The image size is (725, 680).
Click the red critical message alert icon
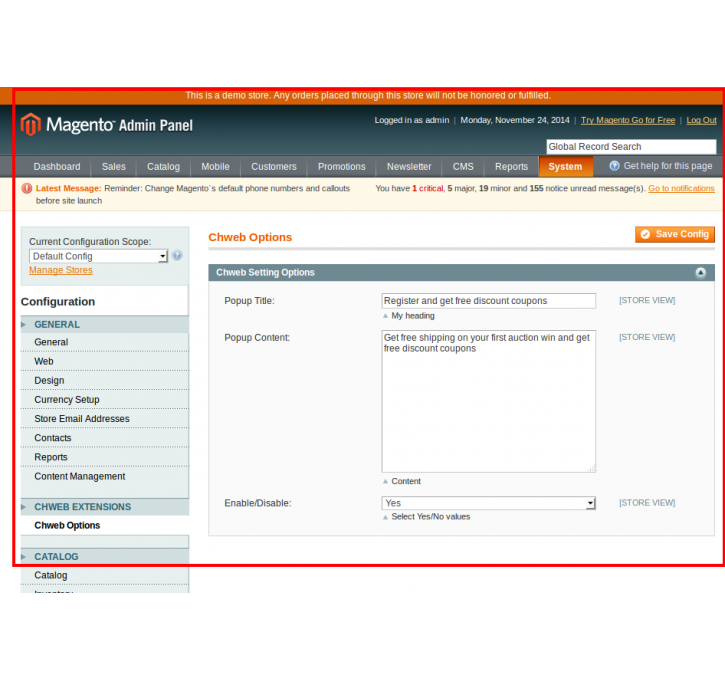[27, 188]
